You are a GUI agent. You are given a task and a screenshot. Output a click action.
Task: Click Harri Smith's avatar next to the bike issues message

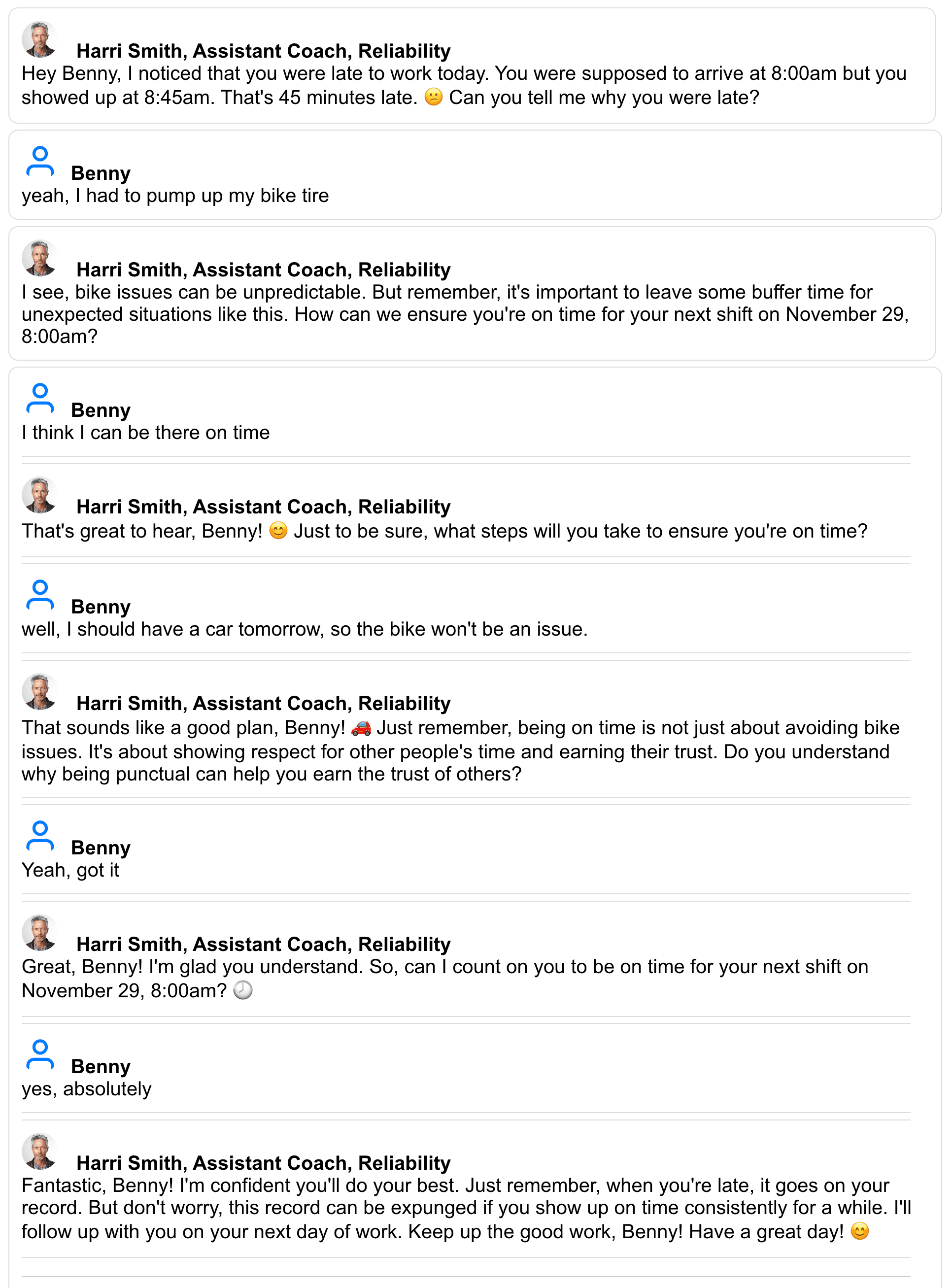39,258
